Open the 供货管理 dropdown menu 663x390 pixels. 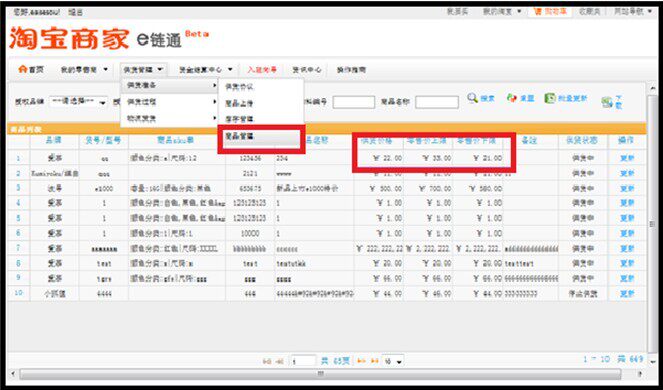coord(144,69)
